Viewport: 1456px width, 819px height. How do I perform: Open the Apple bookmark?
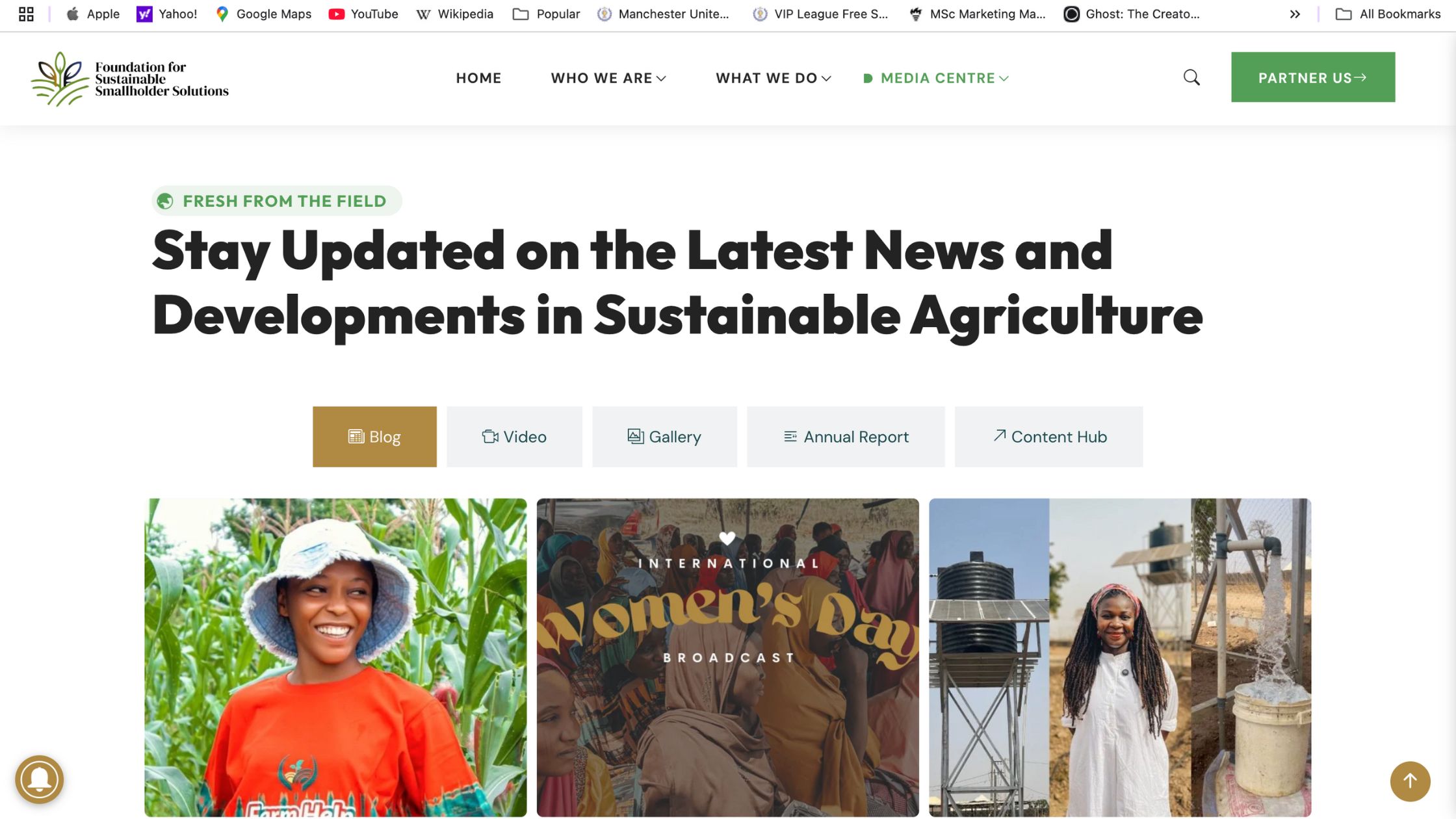click(x=93, y=14)
